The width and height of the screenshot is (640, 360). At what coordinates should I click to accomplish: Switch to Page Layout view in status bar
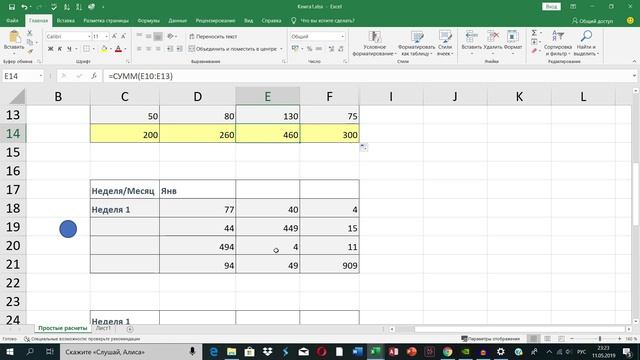point(547,339)
